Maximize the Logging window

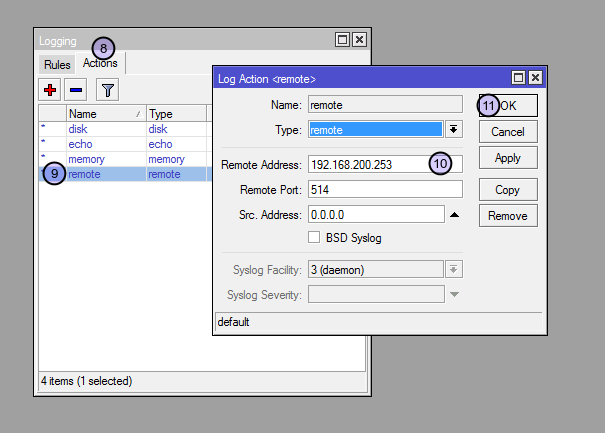pos(342,40)
